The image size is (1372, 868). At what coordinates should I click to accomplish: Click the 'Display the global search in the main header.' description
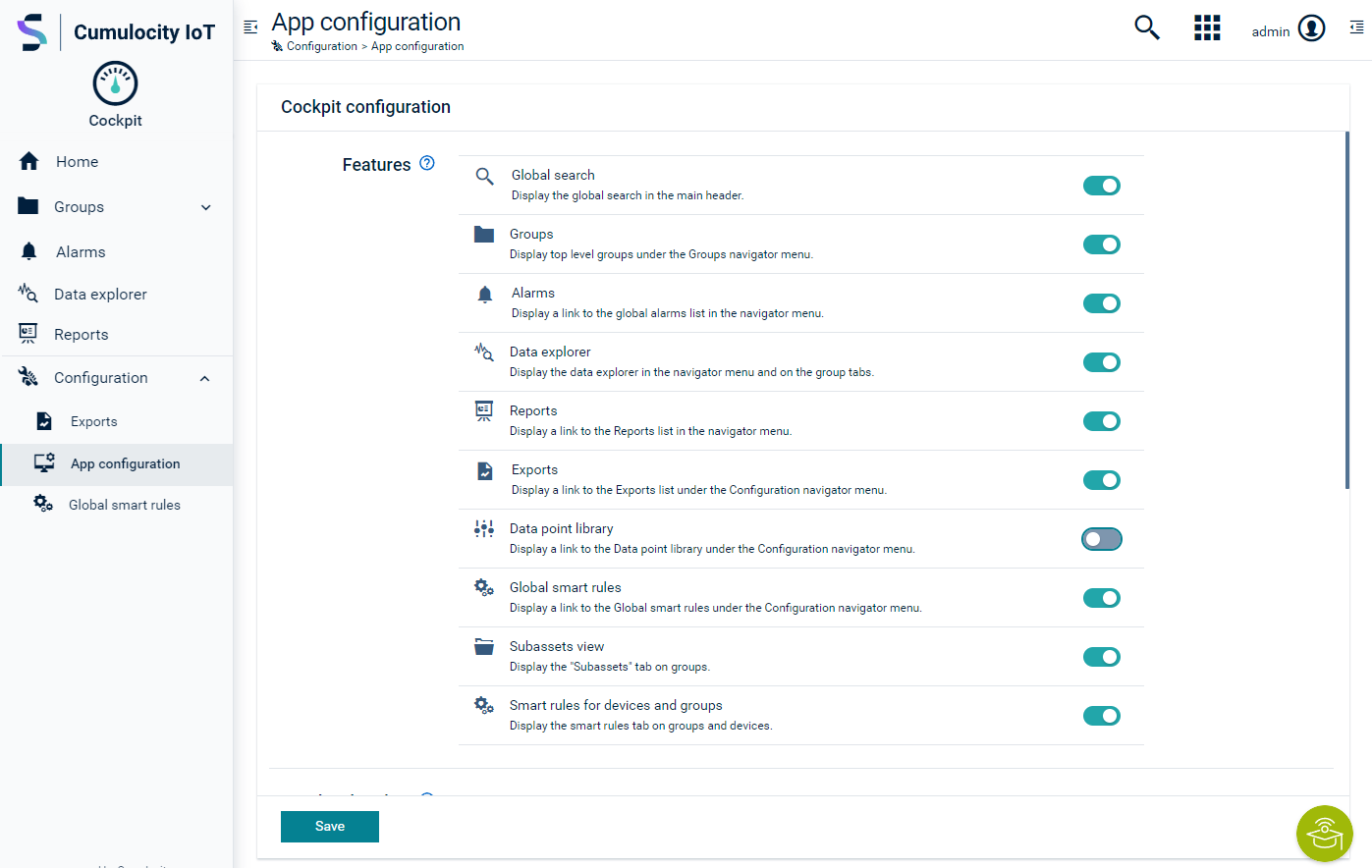(628, 195)
